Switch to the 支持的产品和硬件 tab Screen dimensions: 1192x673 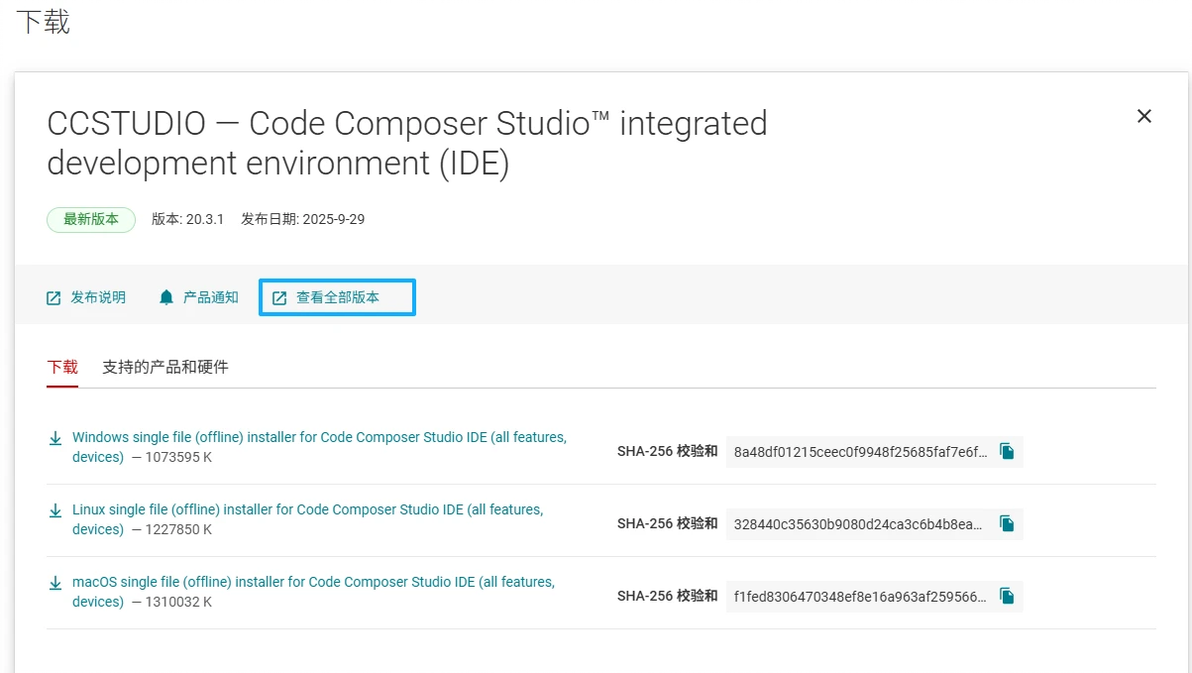(x=165, y=367)
